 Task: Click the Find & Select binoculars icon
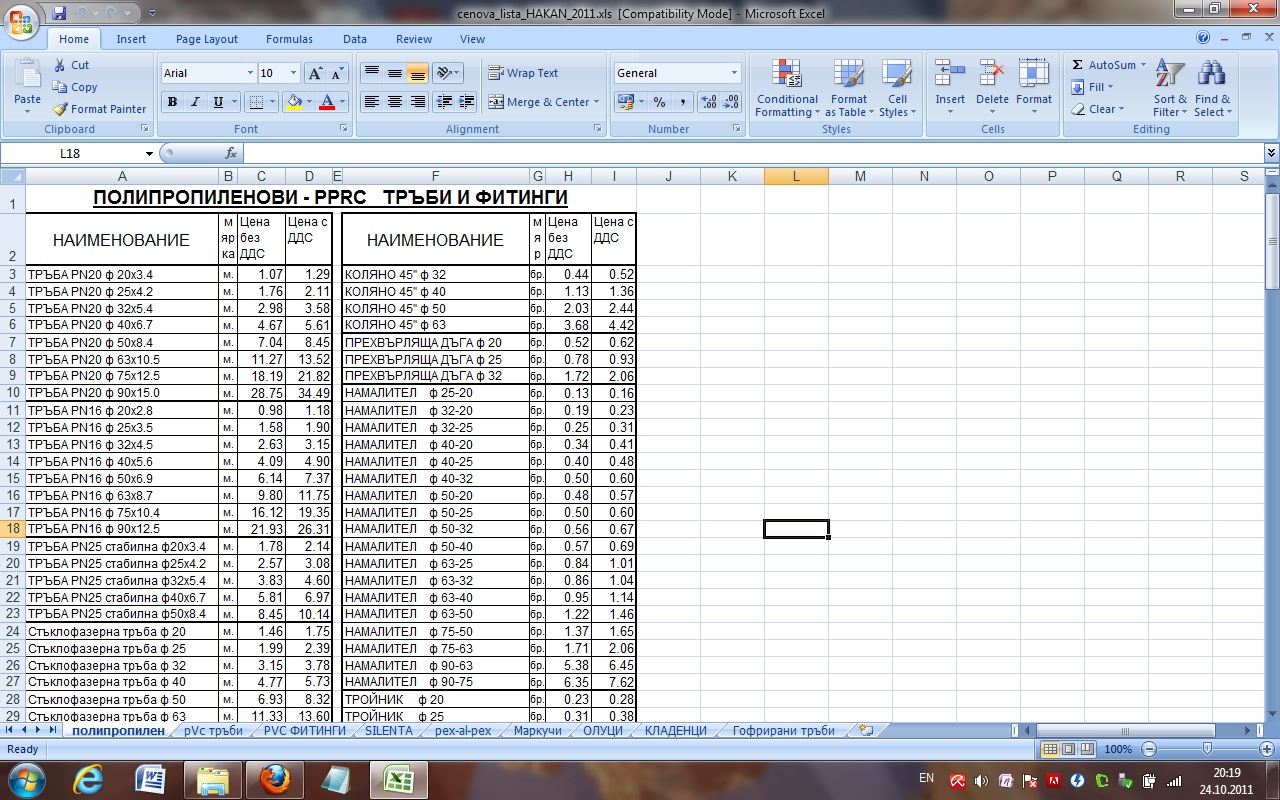1212,76
